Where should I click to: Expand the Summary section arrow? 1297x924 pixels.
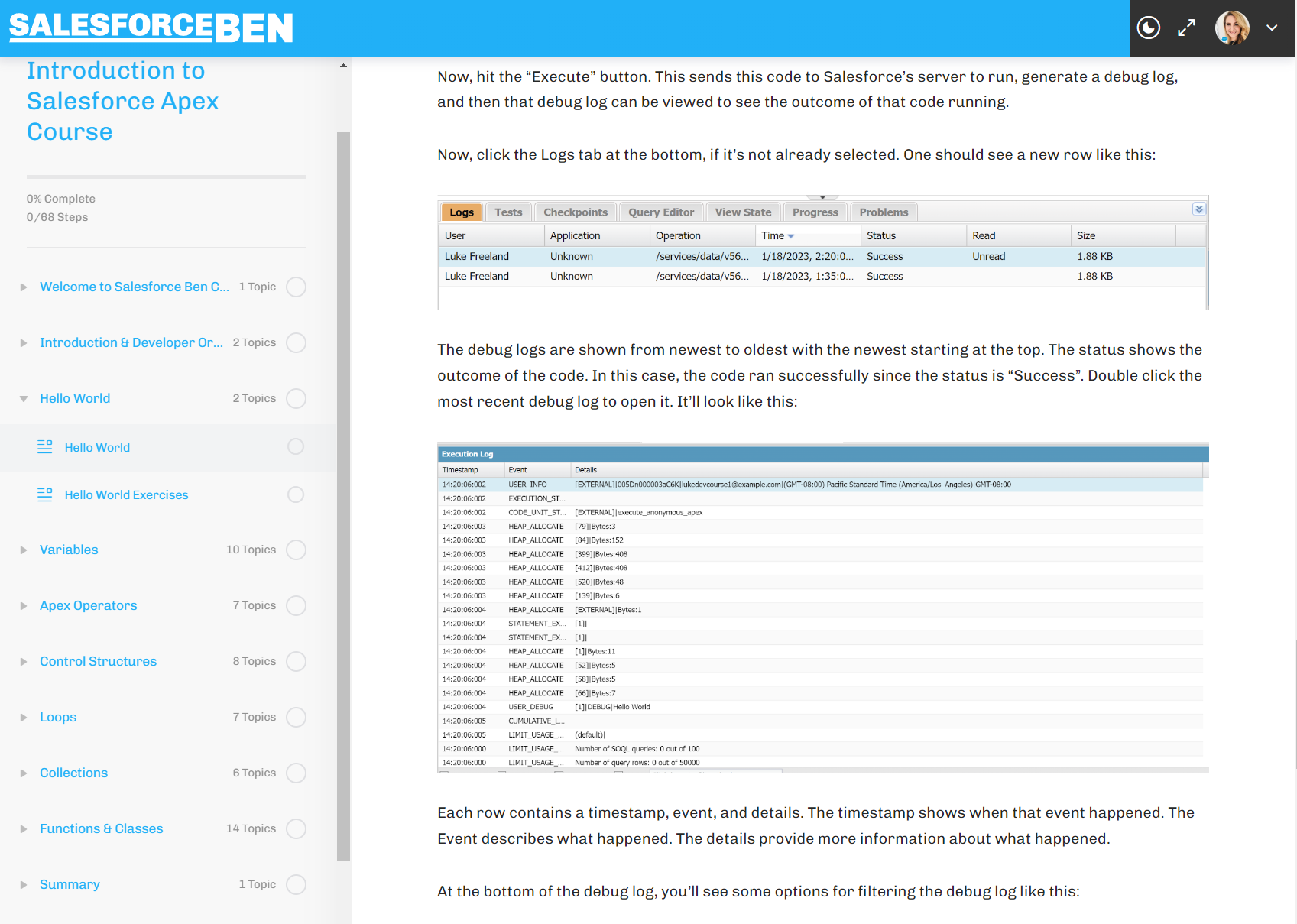tap(24, 885)
